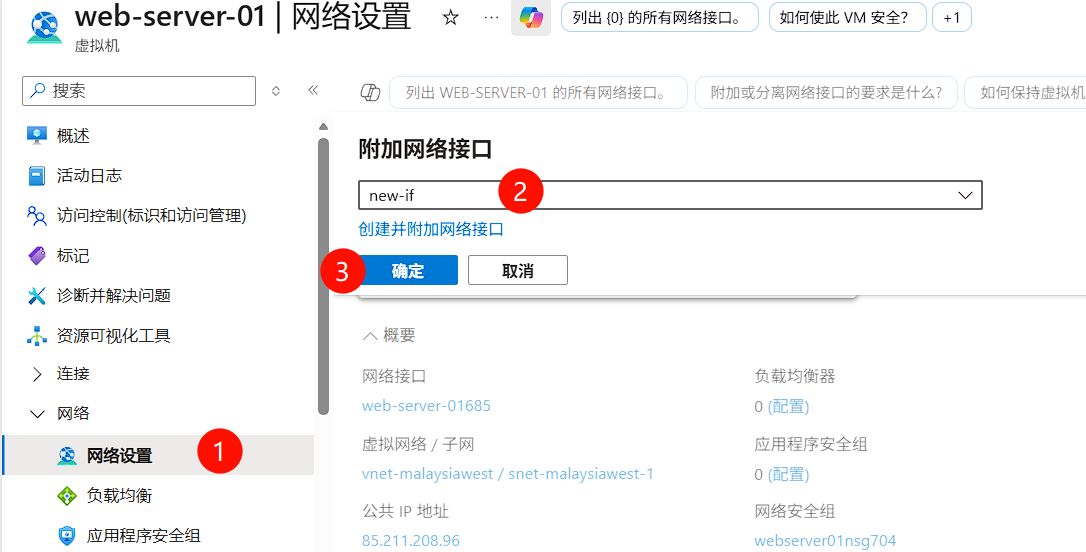Toggle the expand/collapse all arrows in the sidebar
The width and height of the screenshot is (1086, 552).
pyautogui.click(x=276, y=91)
